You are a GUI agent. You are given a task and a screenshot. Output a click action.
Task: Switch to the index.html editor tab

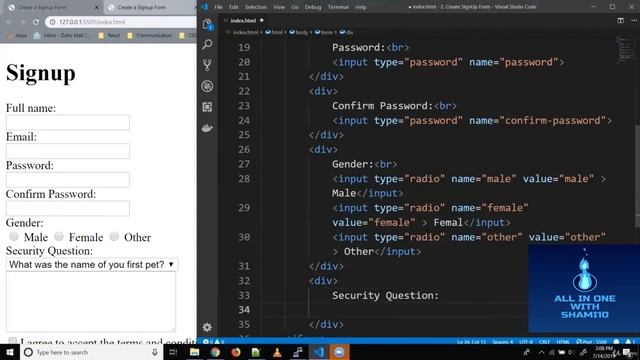pos(243,20)
